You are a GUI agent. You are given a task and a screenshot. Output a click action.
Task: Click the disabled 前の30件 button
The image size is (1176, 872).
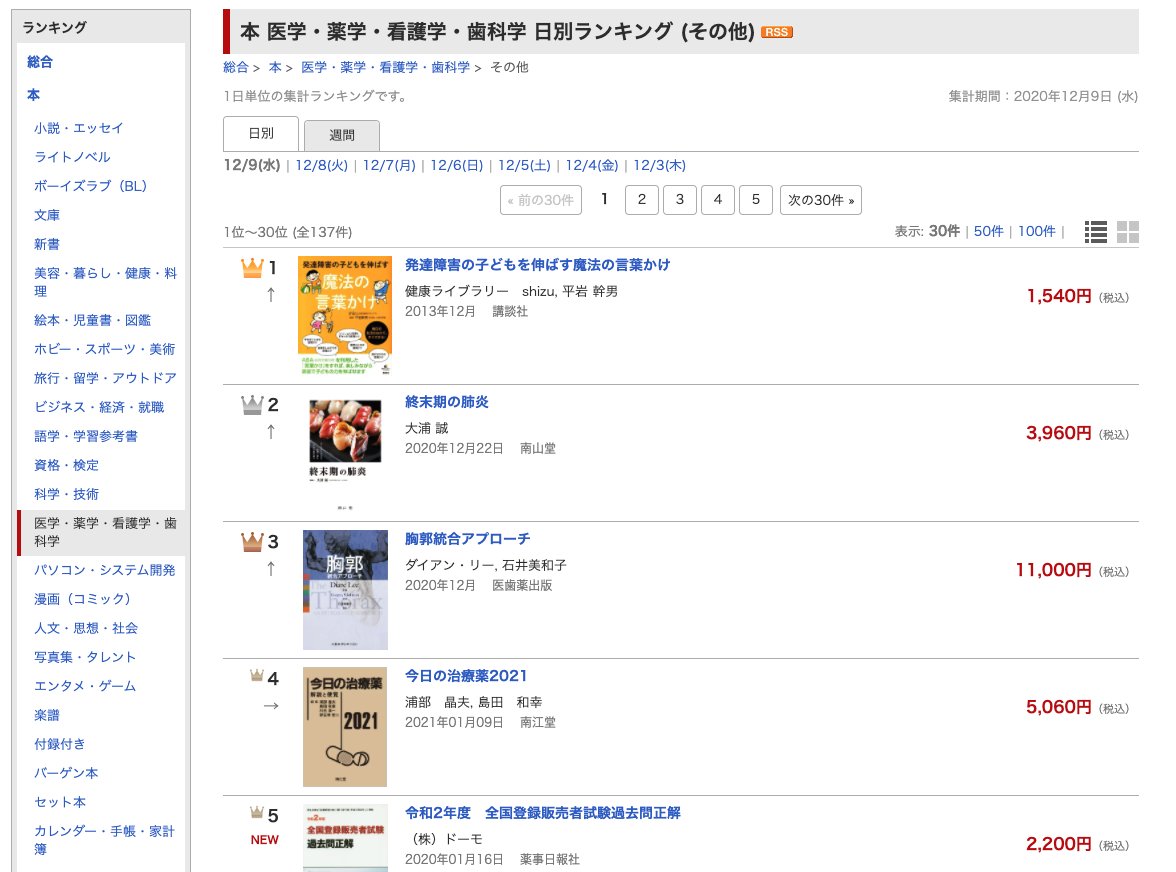tap(541, 199)
